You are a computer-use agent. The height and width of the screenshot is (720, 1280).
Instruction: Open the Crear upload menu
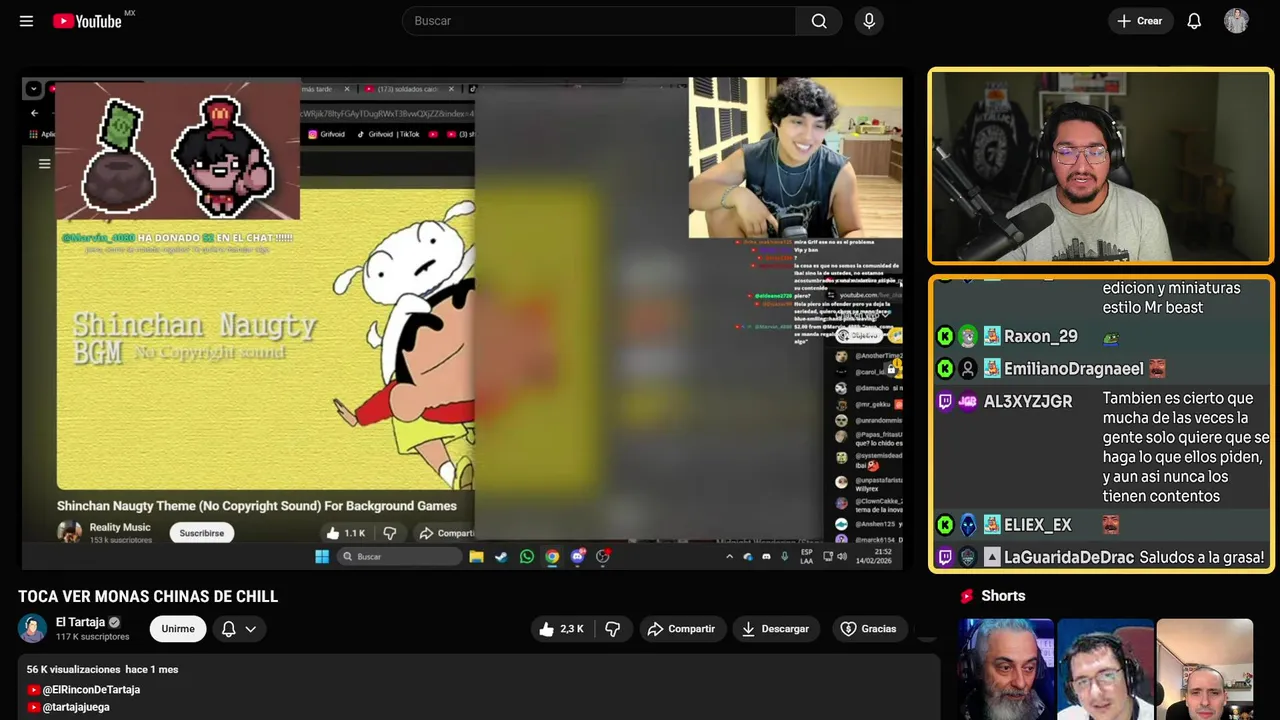[x=1139, y=21]
